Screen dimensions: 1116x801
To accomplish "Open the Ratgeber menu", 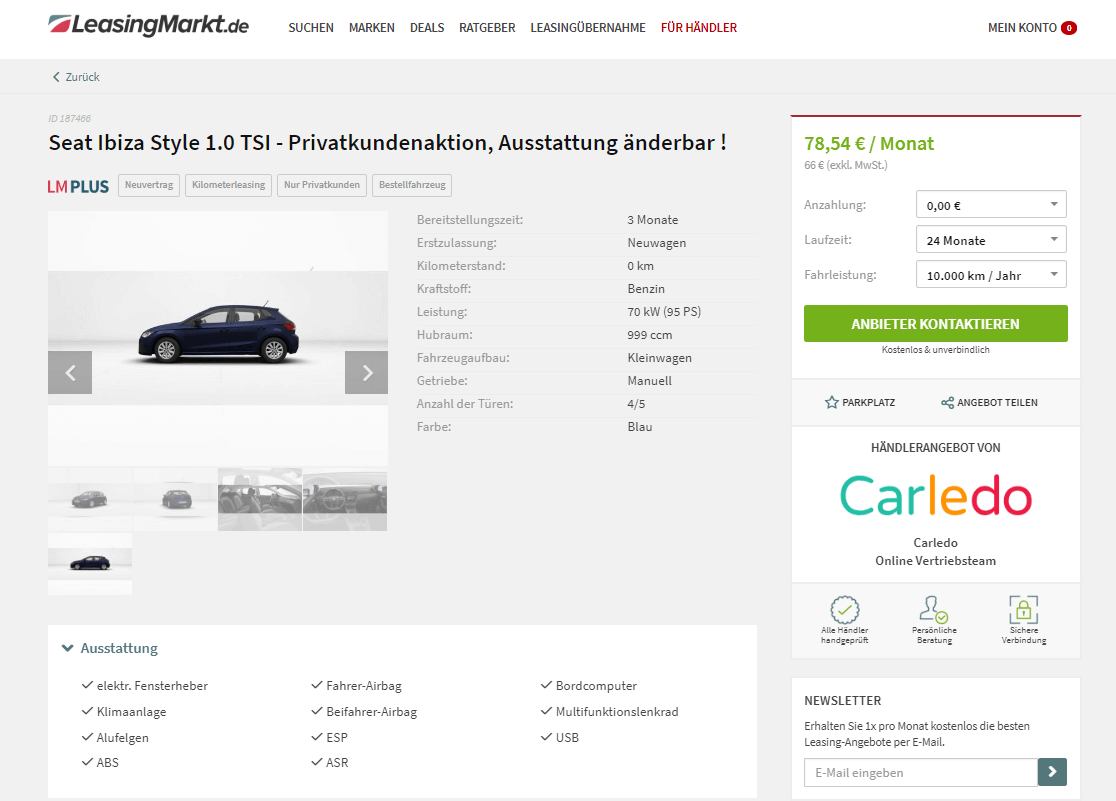I will click(487, 28).
